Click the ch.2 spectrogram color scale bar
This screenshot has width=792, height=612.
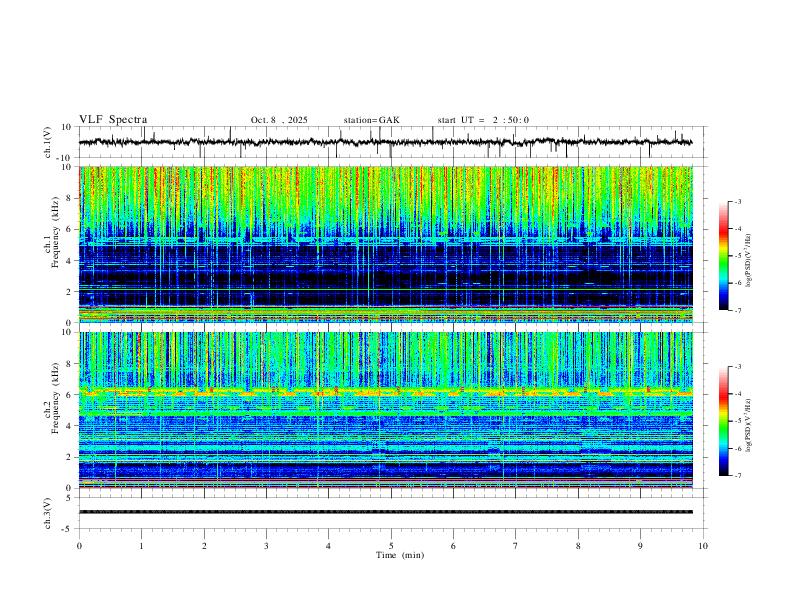723,421
